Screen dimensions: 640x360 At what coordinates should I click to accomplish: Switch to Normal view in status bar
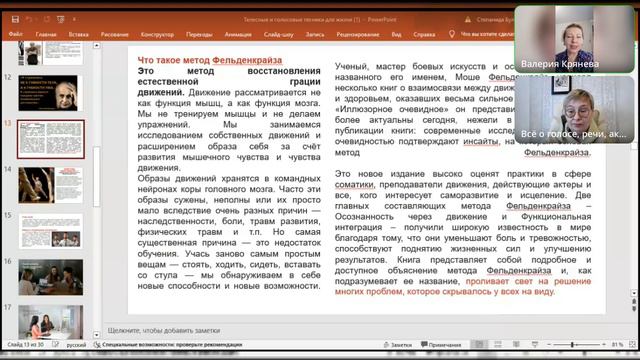tap(479, 344)
